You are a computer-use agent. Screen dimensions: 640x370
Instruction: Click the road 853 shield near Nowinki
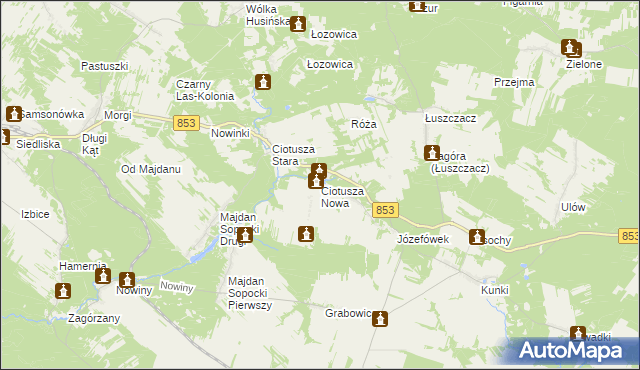coord(187,123)
